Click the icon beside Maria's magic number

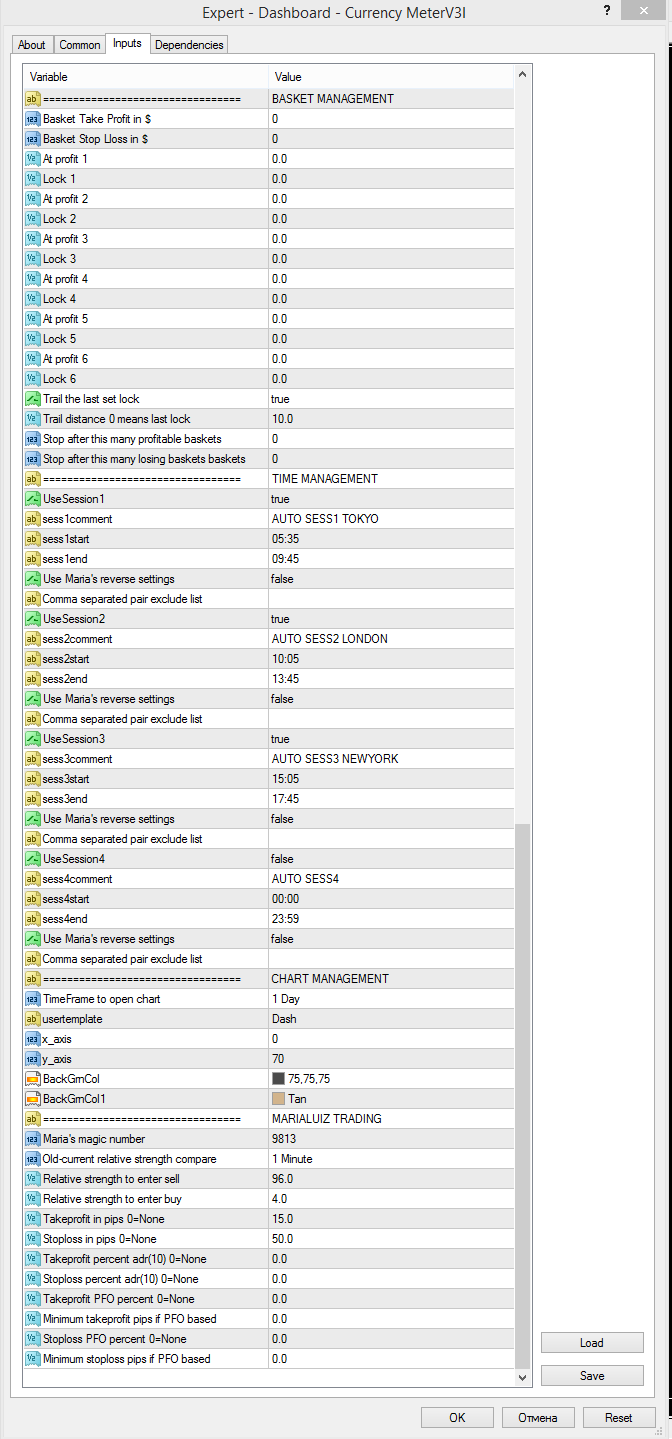pos(32,1139)
